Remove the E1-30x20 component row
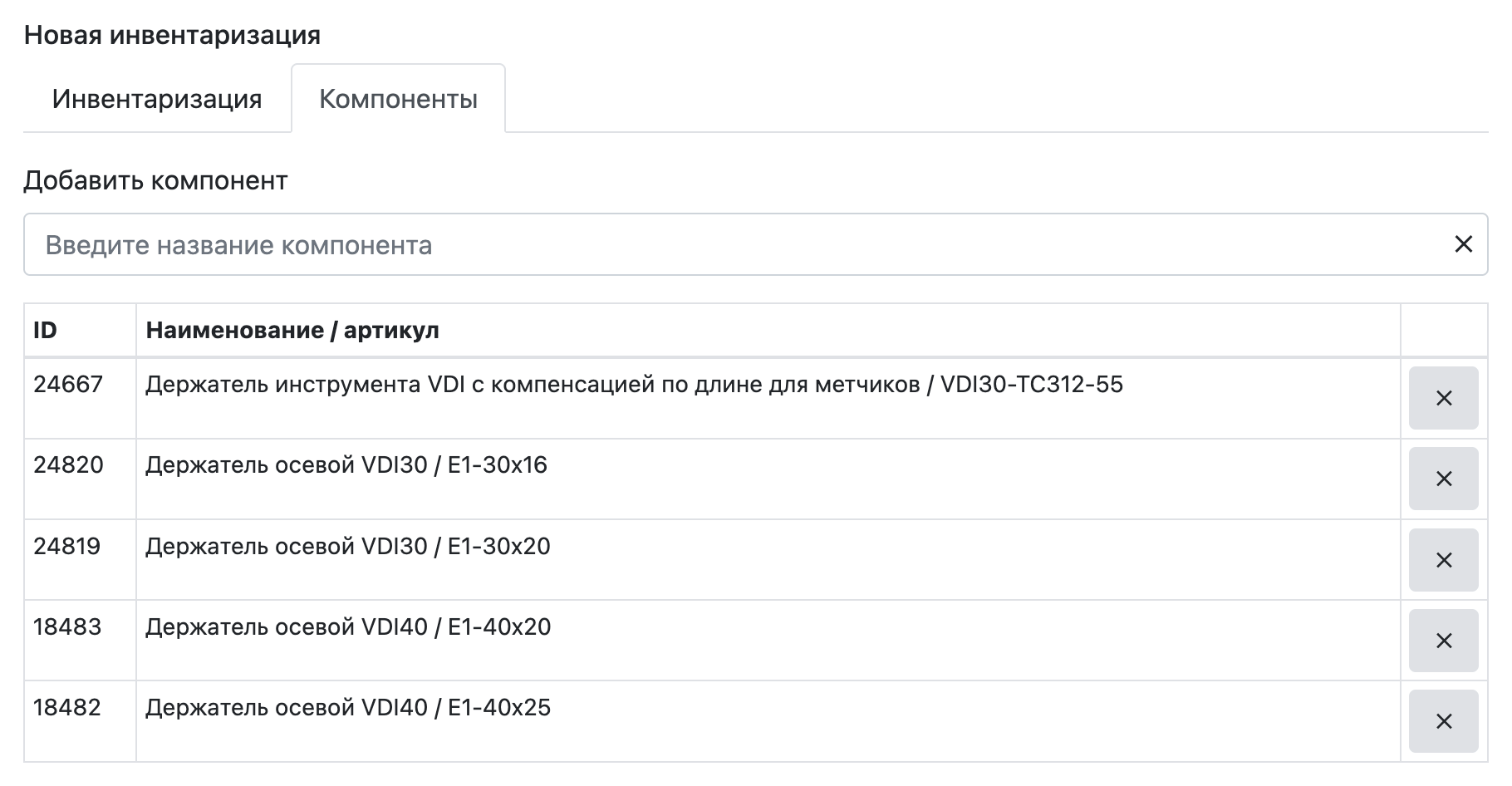The image size is (1512, 786). point(1443,560)
